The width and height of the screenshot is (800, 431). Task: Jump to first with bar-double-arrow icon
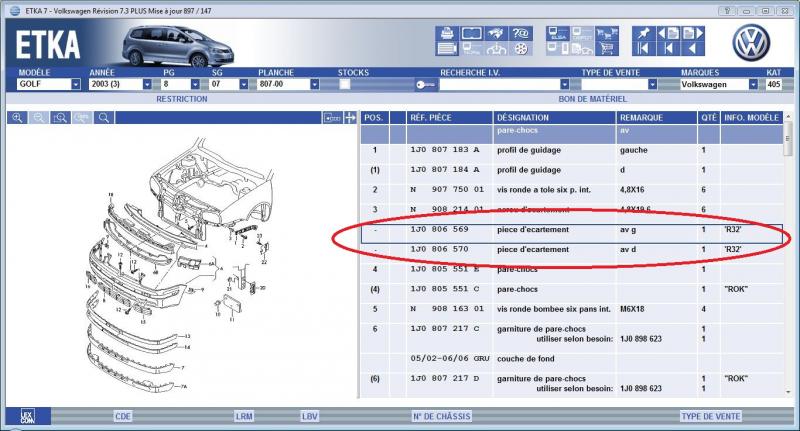pos(644,48)
